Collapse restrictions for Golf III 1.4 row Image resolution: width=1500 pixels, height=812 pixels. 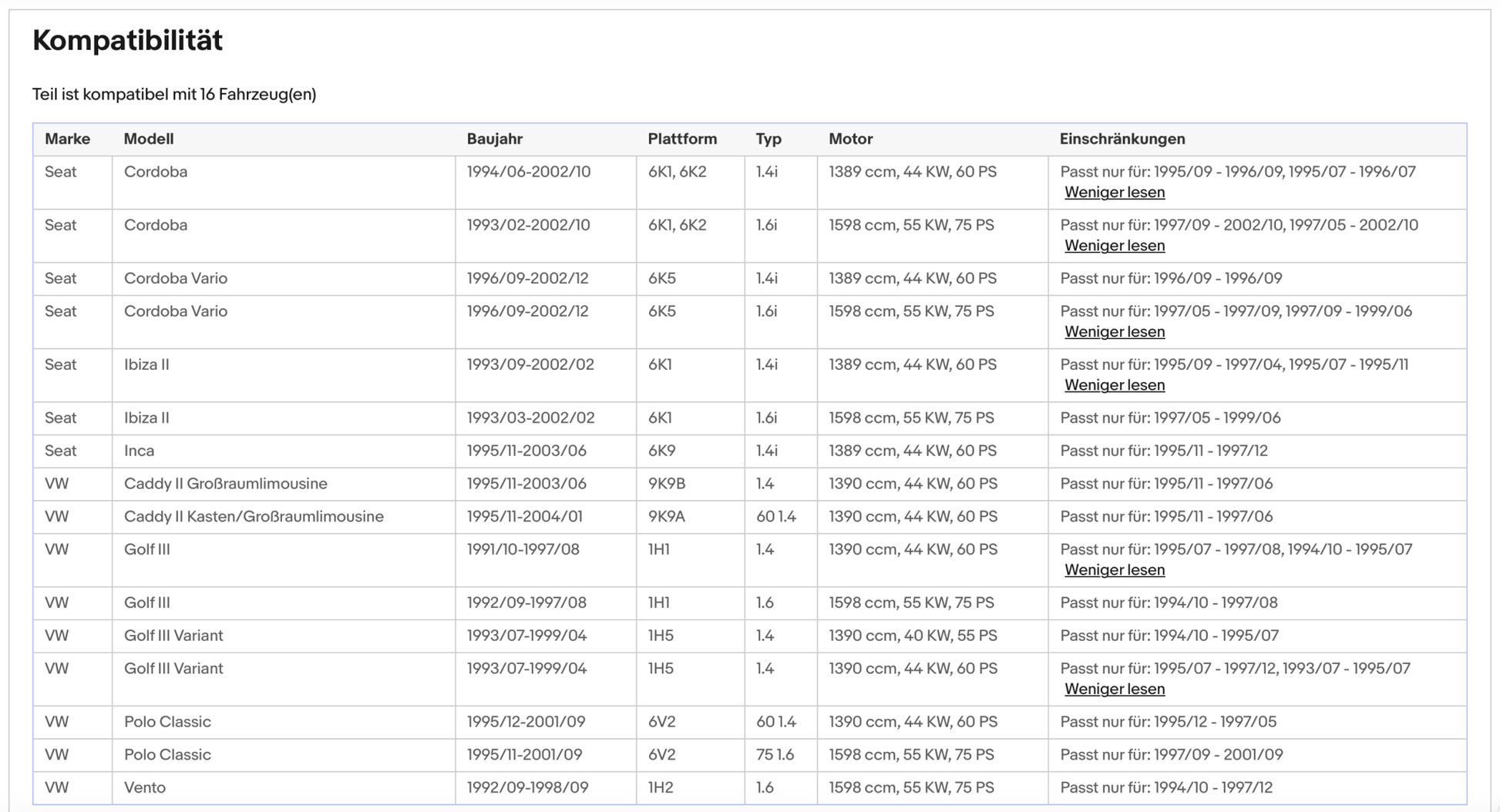coord(1114,570)
